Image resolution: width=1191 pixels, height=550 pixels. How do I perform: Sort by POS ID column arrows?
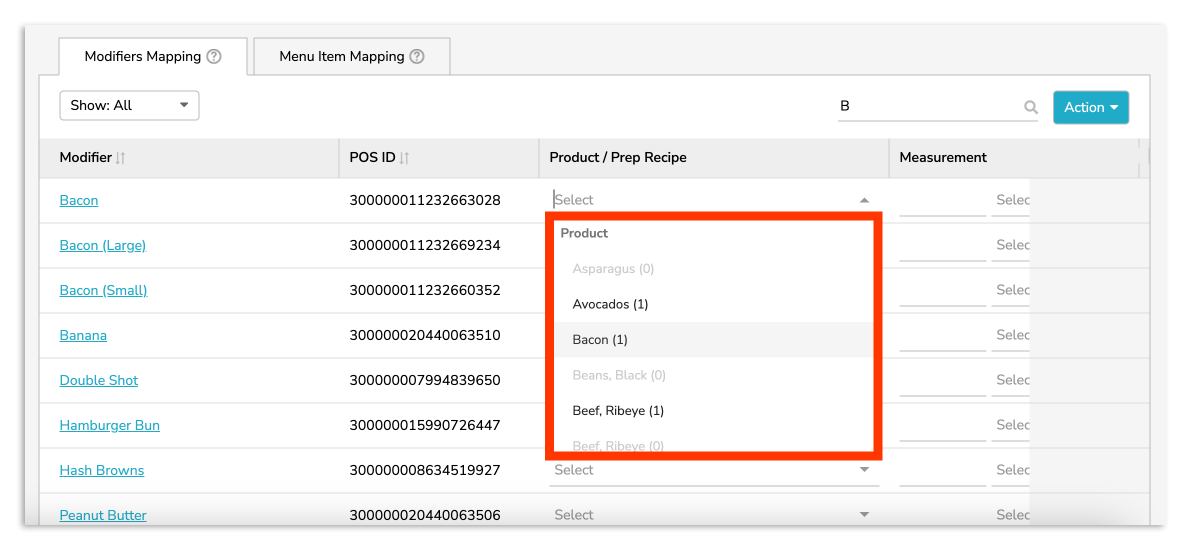405,158
